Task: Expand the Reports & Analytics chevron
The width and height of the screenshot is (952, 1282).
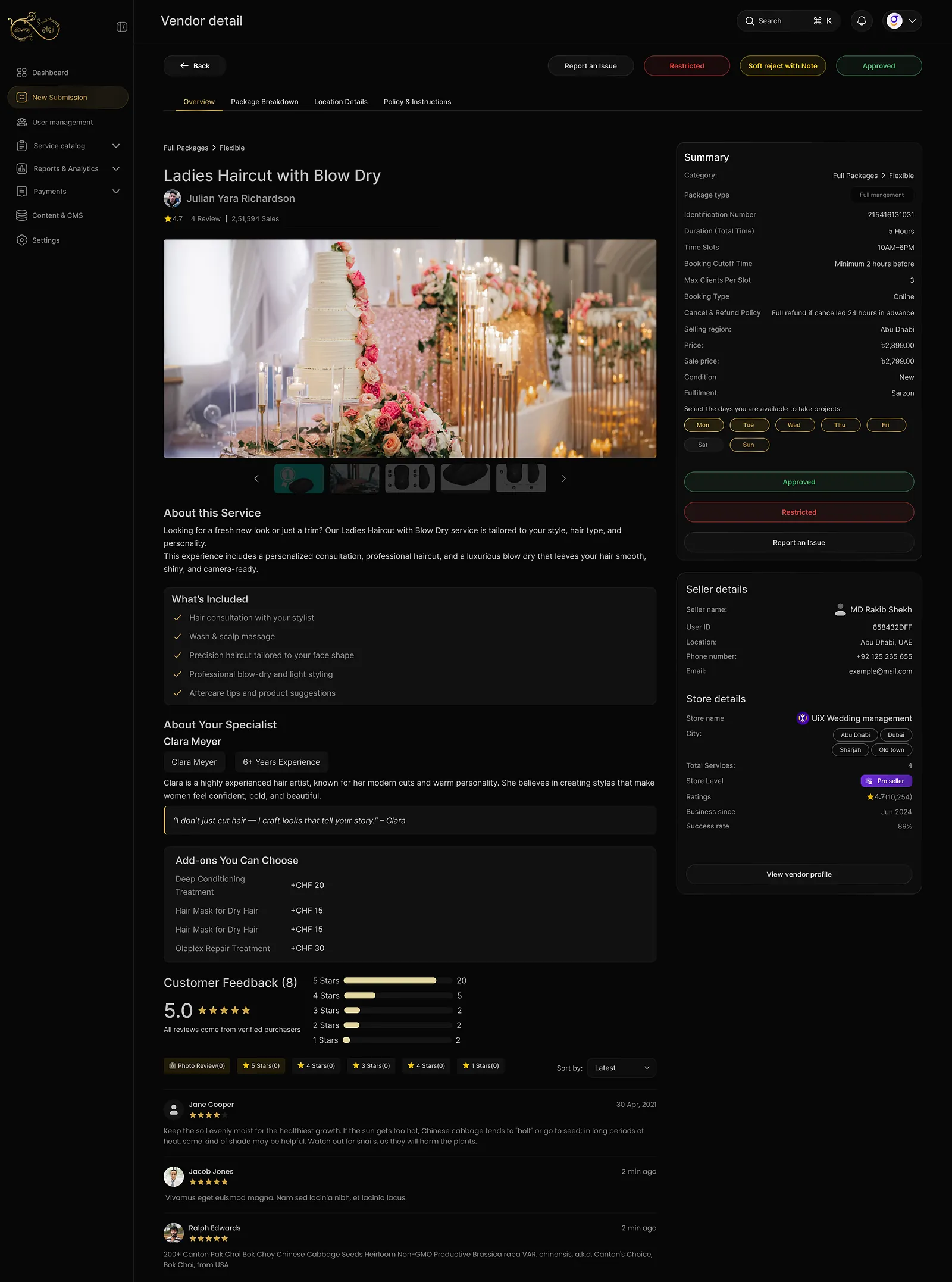Action: (116, 168)
